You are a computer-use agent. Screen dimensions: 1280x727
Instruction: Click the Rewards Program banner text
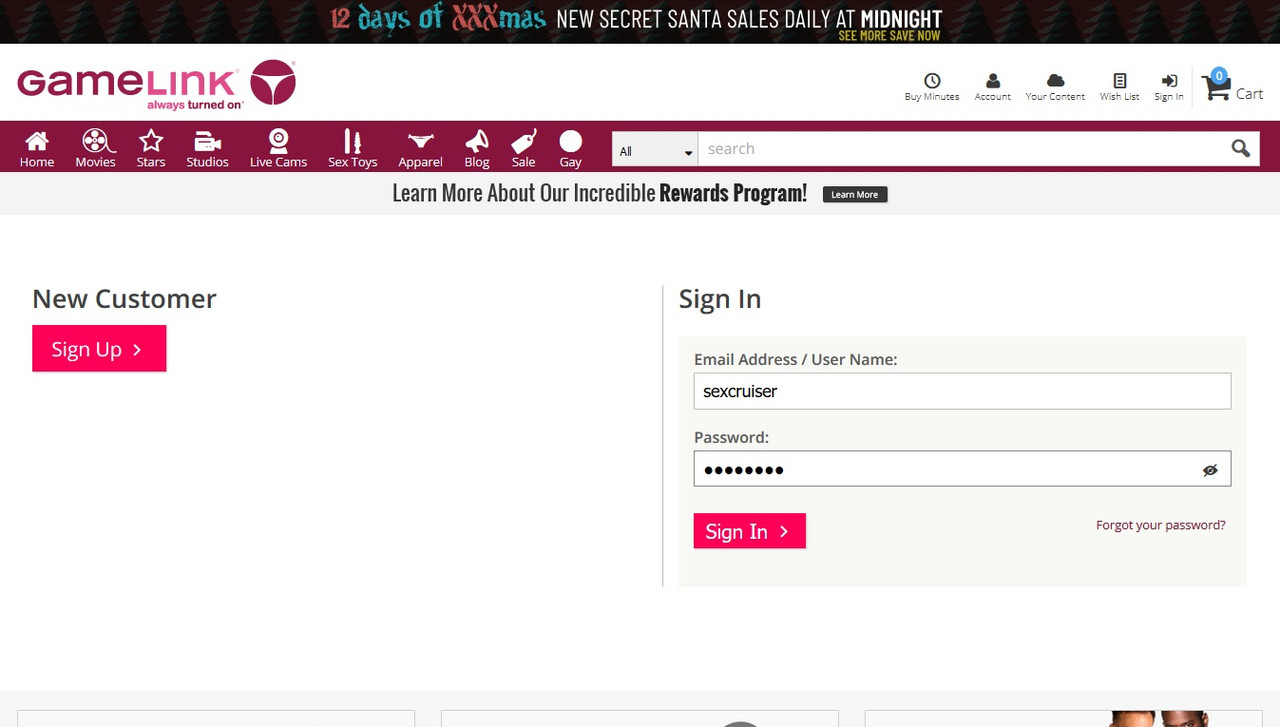coord(599,193)
